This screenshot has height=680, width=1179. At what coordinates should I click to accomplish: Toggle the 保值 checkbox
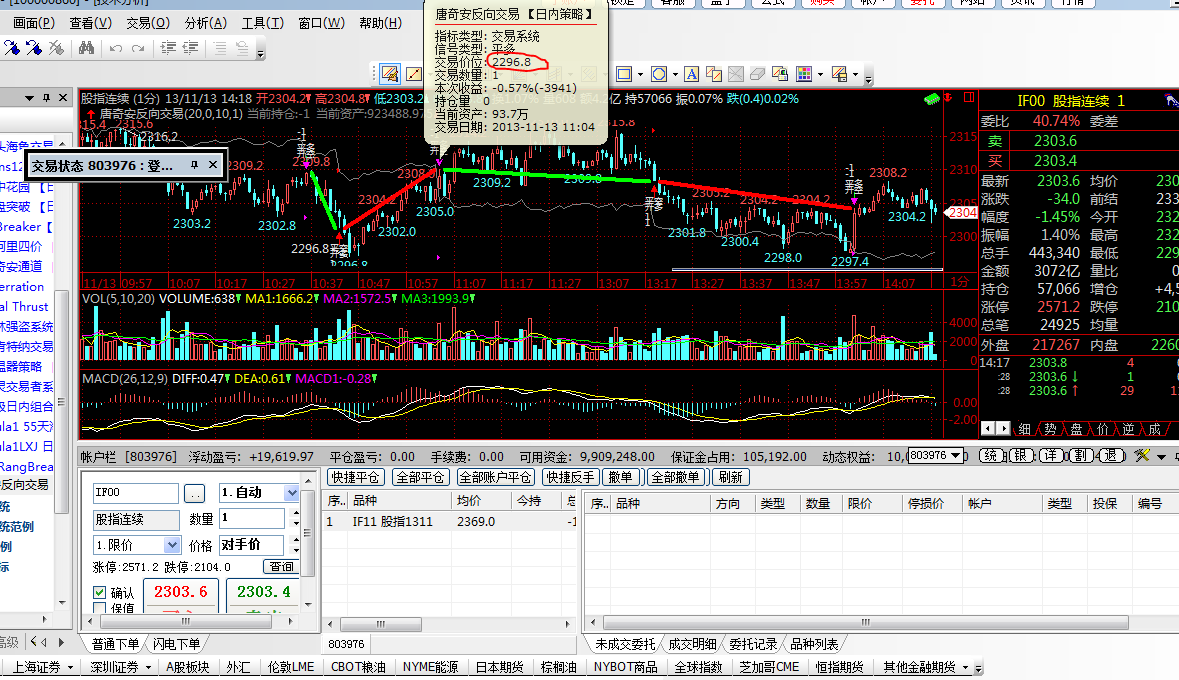(99, 608)
